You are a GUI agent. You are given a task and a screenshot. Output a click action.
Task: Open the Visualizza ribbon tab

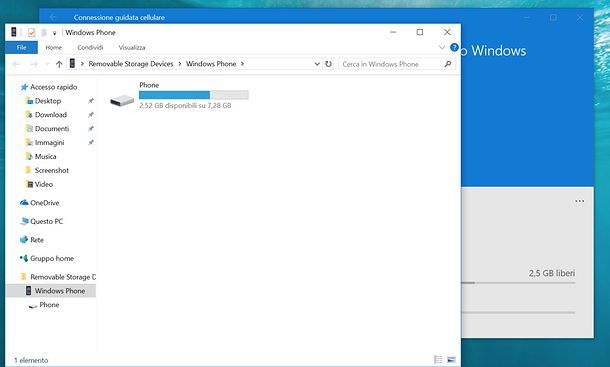pyautogui.click(x=132, y=47)
